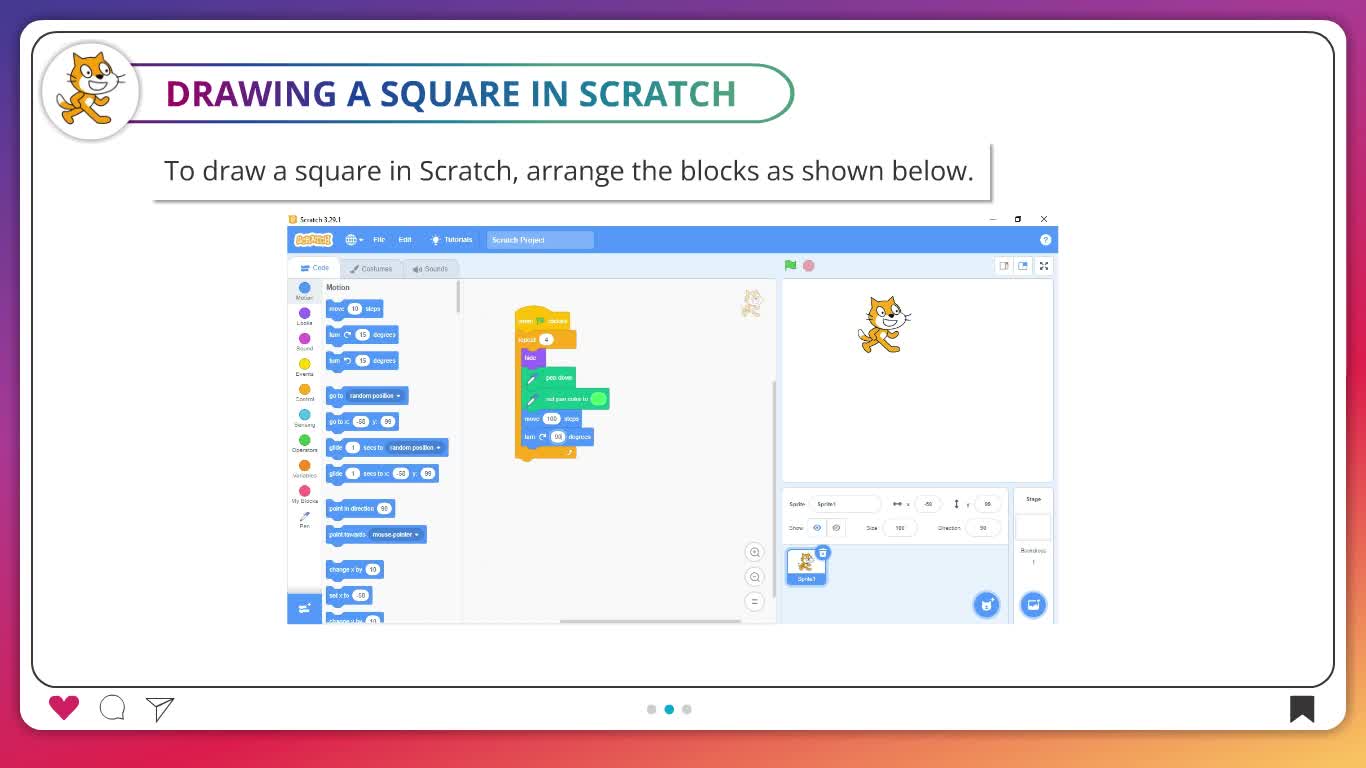Open the language globe dropdown
This screenshot has width=1366, height=768.
353,240
